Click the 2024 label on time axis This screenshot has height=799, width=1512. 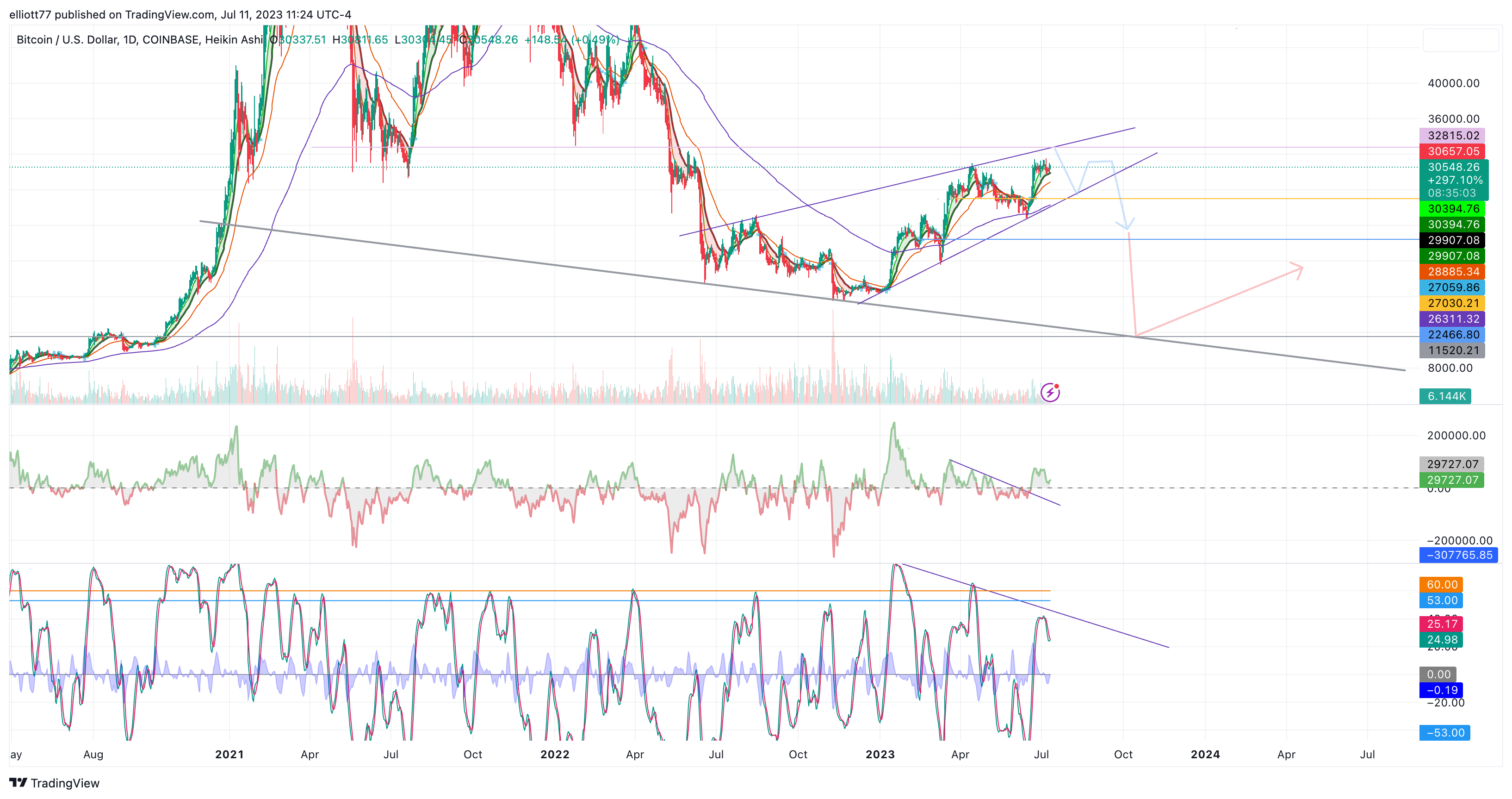click(x=1206, y=755)
